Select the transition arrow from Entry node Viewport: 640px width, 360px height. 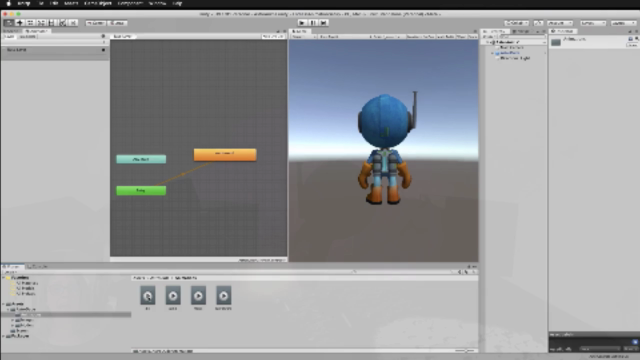click(x=183, y=174)
